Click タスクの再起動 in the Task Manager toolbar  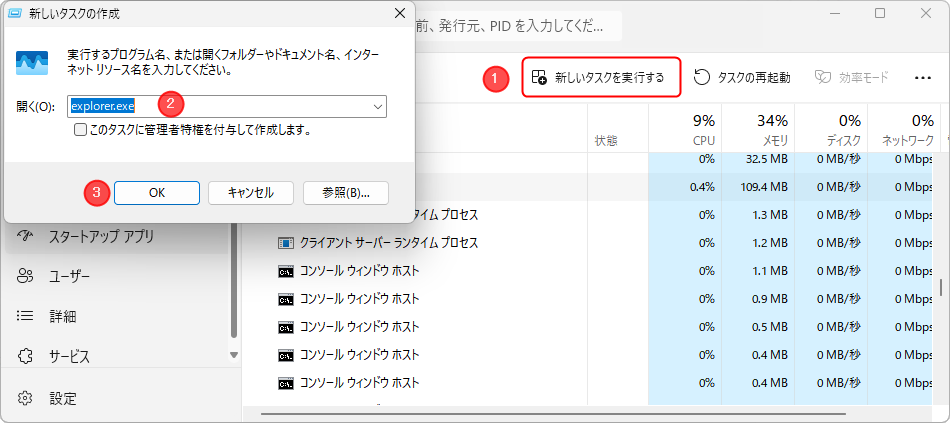742,77
